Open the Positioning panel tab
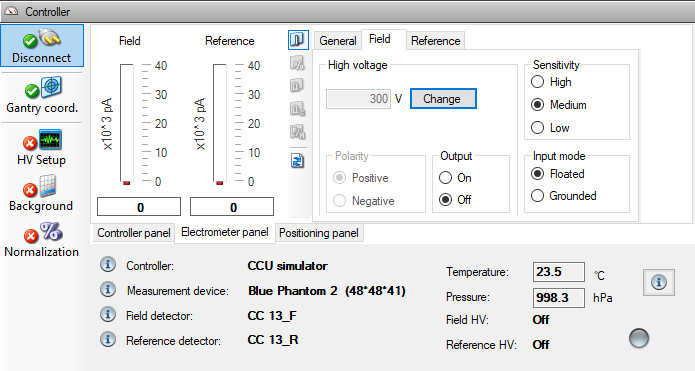Viewport: 695px width, 371px height. pos(319,233)
